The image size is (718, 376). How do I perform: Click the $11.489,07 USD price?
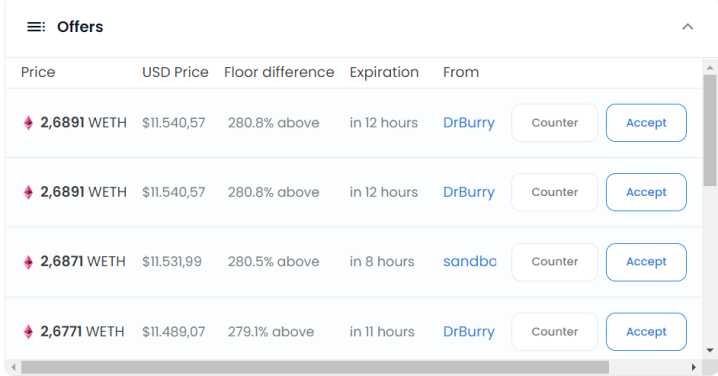tap(174, 332)
